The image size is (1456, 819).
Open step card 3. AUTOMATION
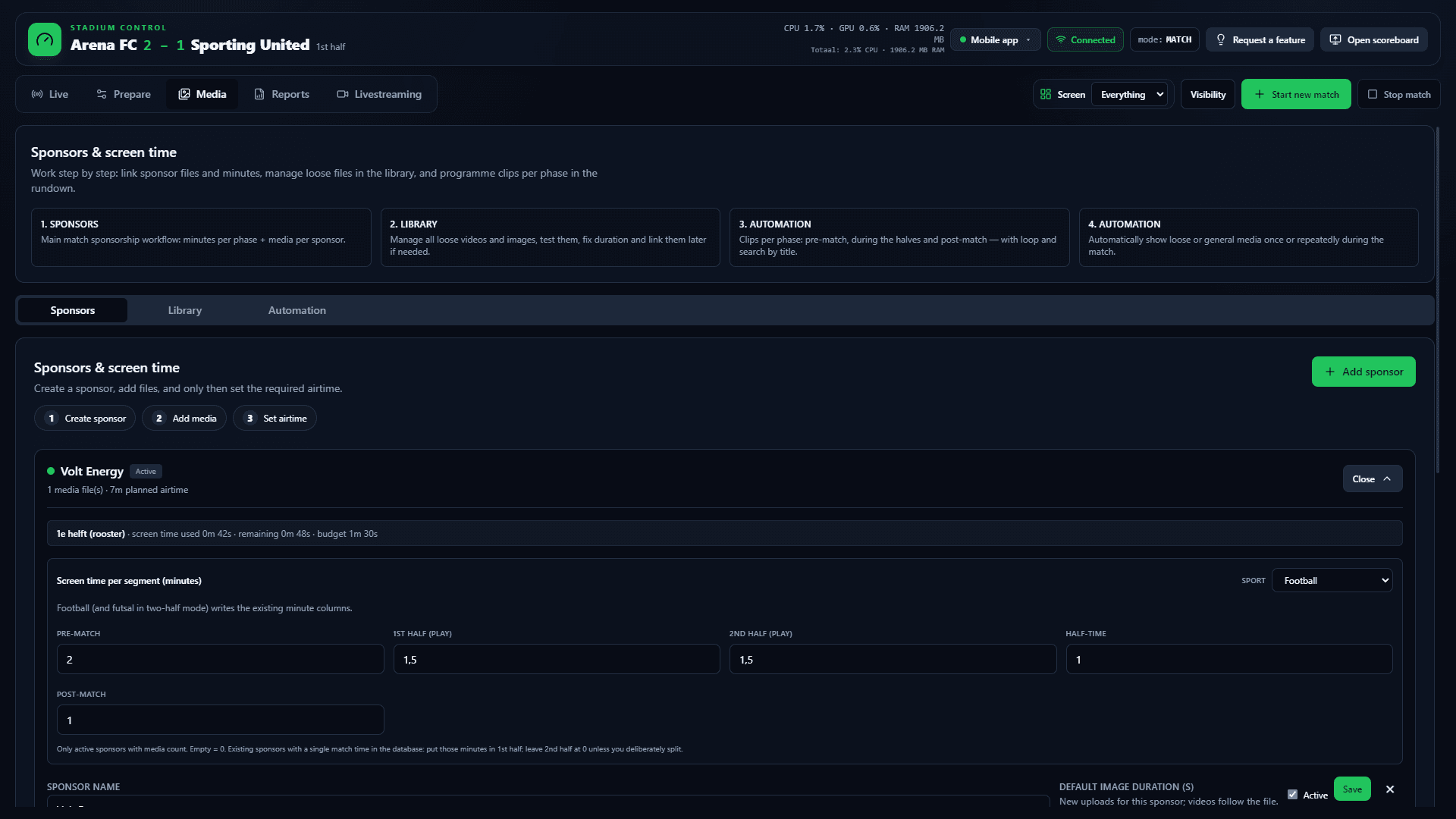pos(899,237)
